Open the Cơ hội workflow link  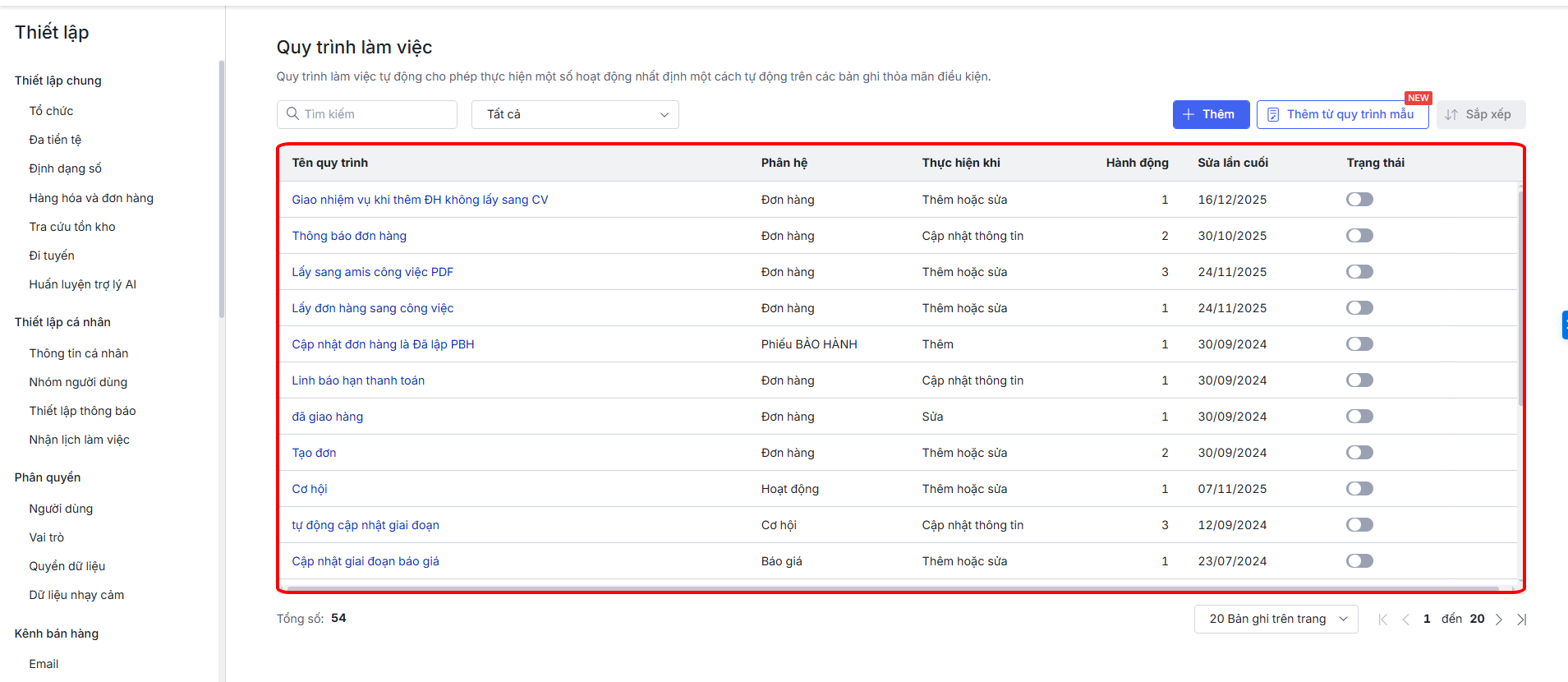tap(310, 489)
